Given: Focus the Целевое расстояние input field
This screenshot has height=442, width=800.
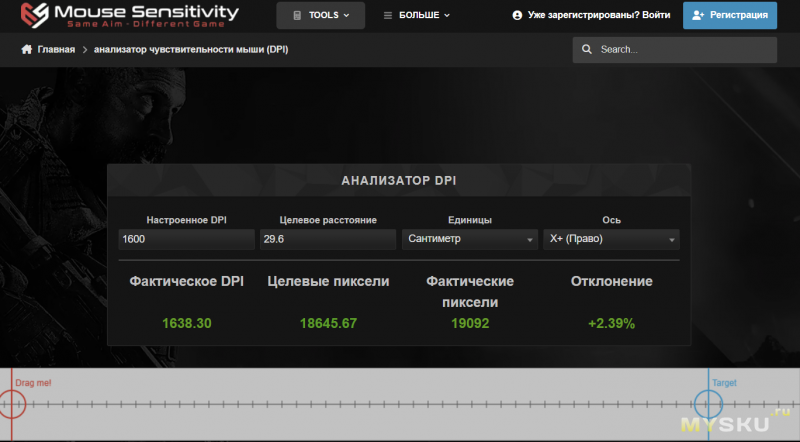Looking at the screenshot, I should 327,240.
